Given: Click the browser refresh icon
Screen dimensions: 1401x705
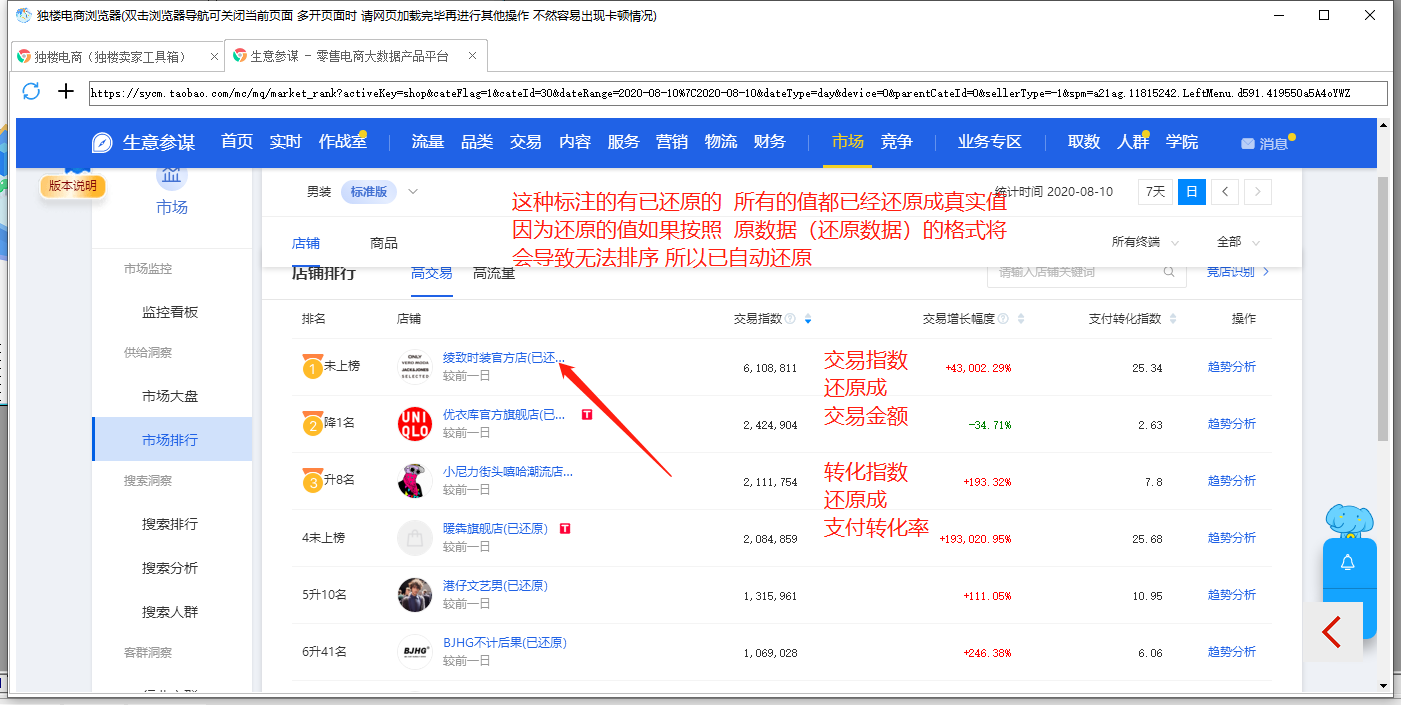Looking at the screenshot, I should tap(31, 92).
